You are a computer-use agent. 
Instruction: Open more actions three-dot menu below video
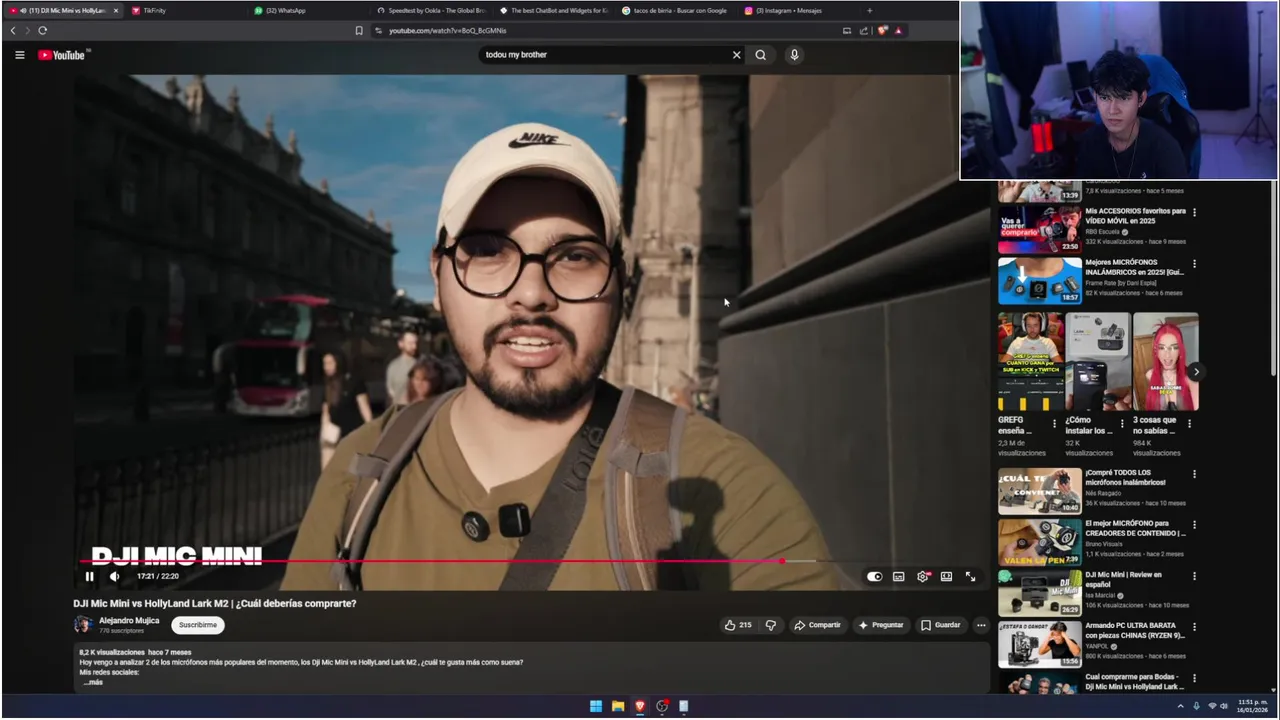click(x=981, y=625)
